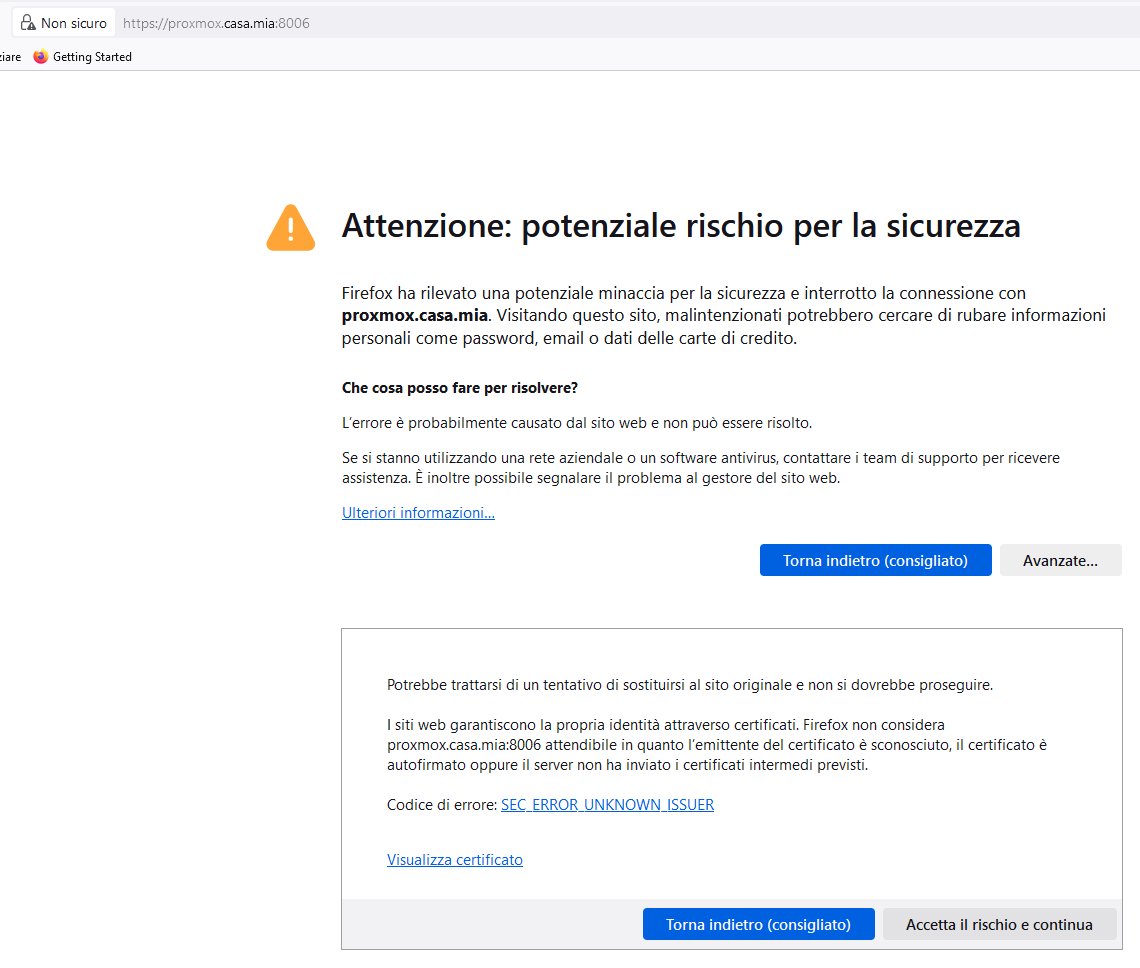Open the "Visualizza certificato" link
The height and width of the screenshot is (968, 1140).
pos(454,860)
